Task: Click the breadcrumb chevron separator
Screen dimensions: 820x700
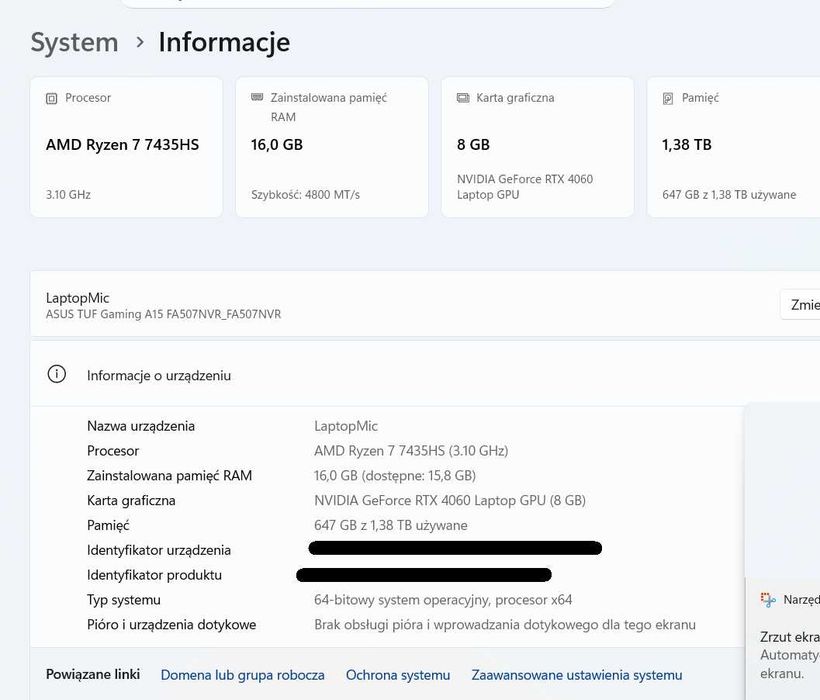Action: point(140,42)
